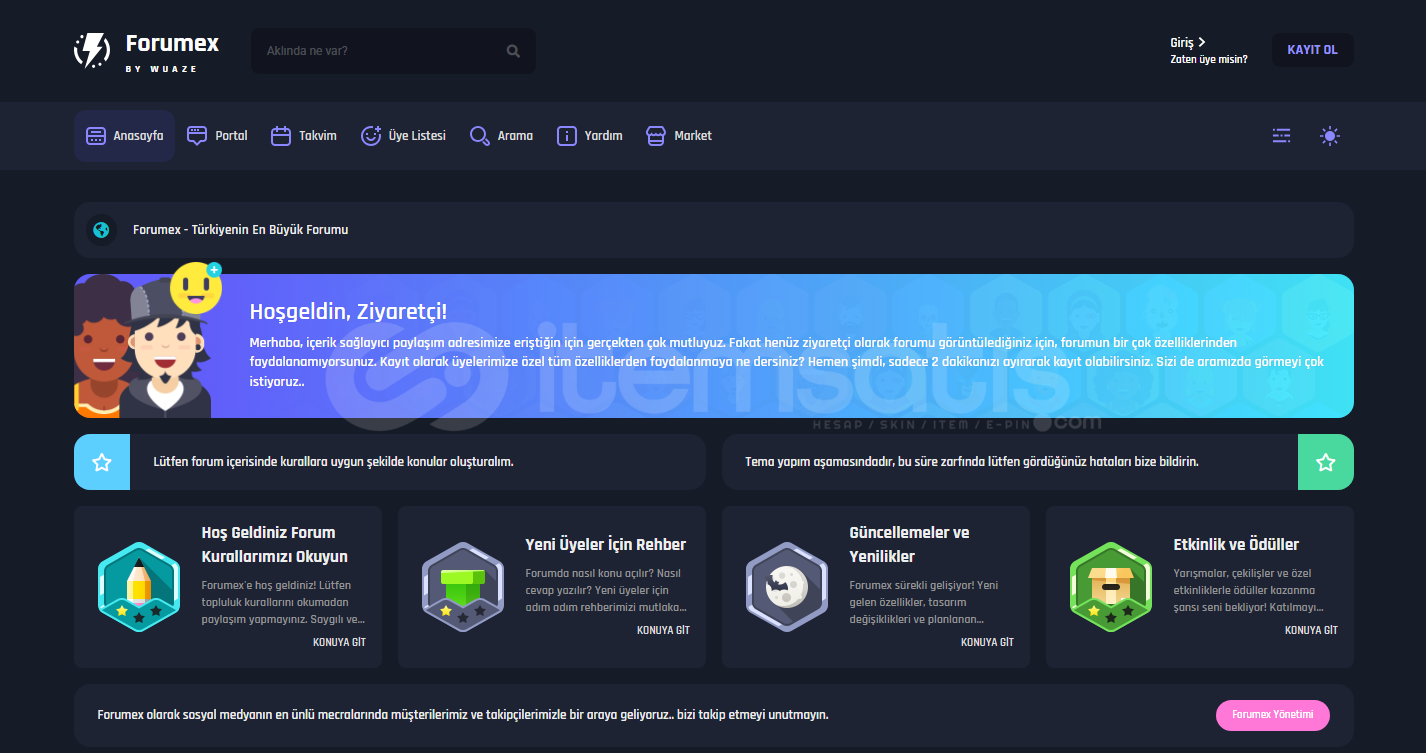This screenshot has width=1426, height=753.
Task: Expand the side menu list icon
Action: (1281, 136)
